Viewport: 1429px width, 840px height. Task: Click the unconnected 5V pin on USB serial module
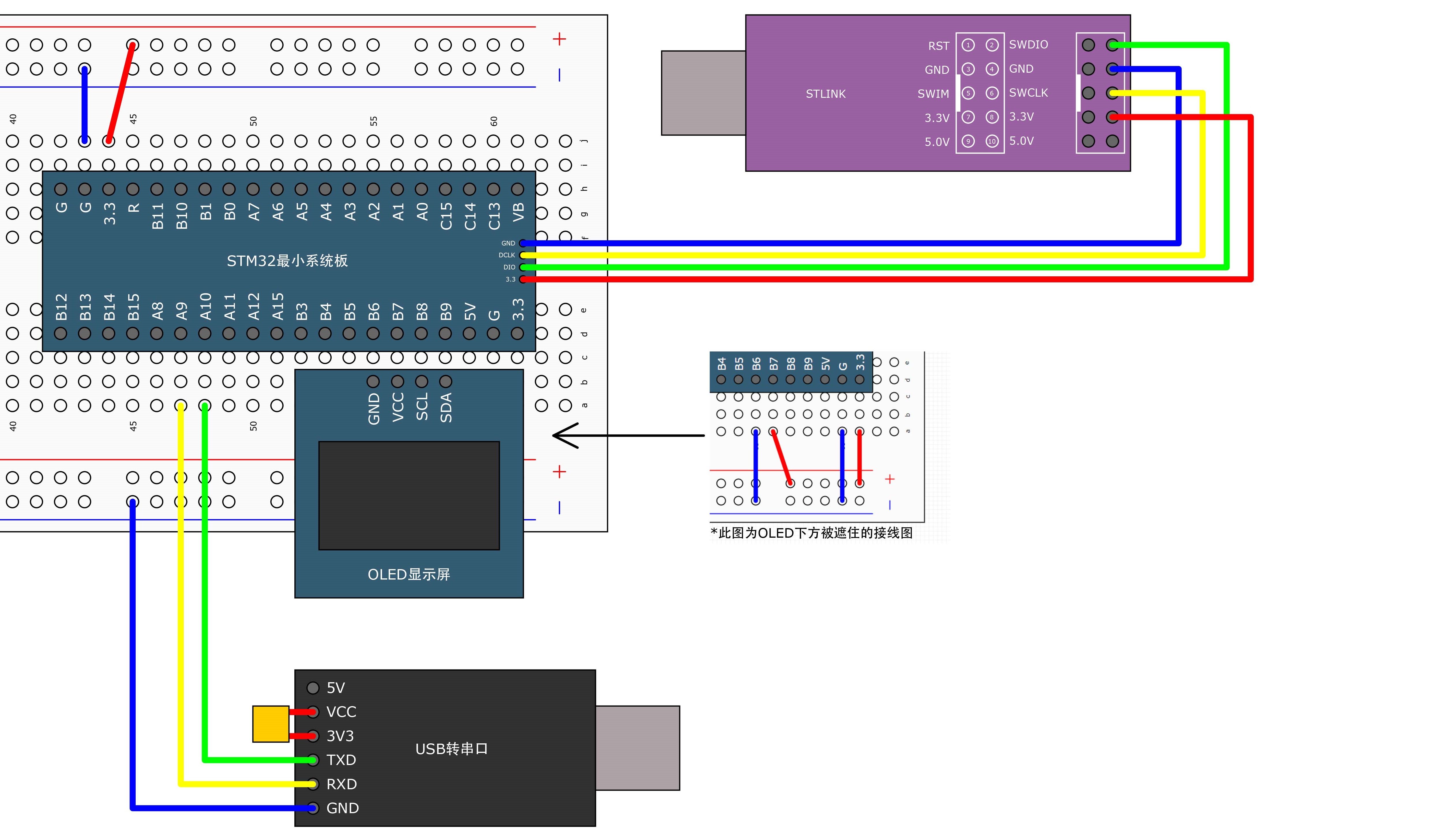click(313, 688)
